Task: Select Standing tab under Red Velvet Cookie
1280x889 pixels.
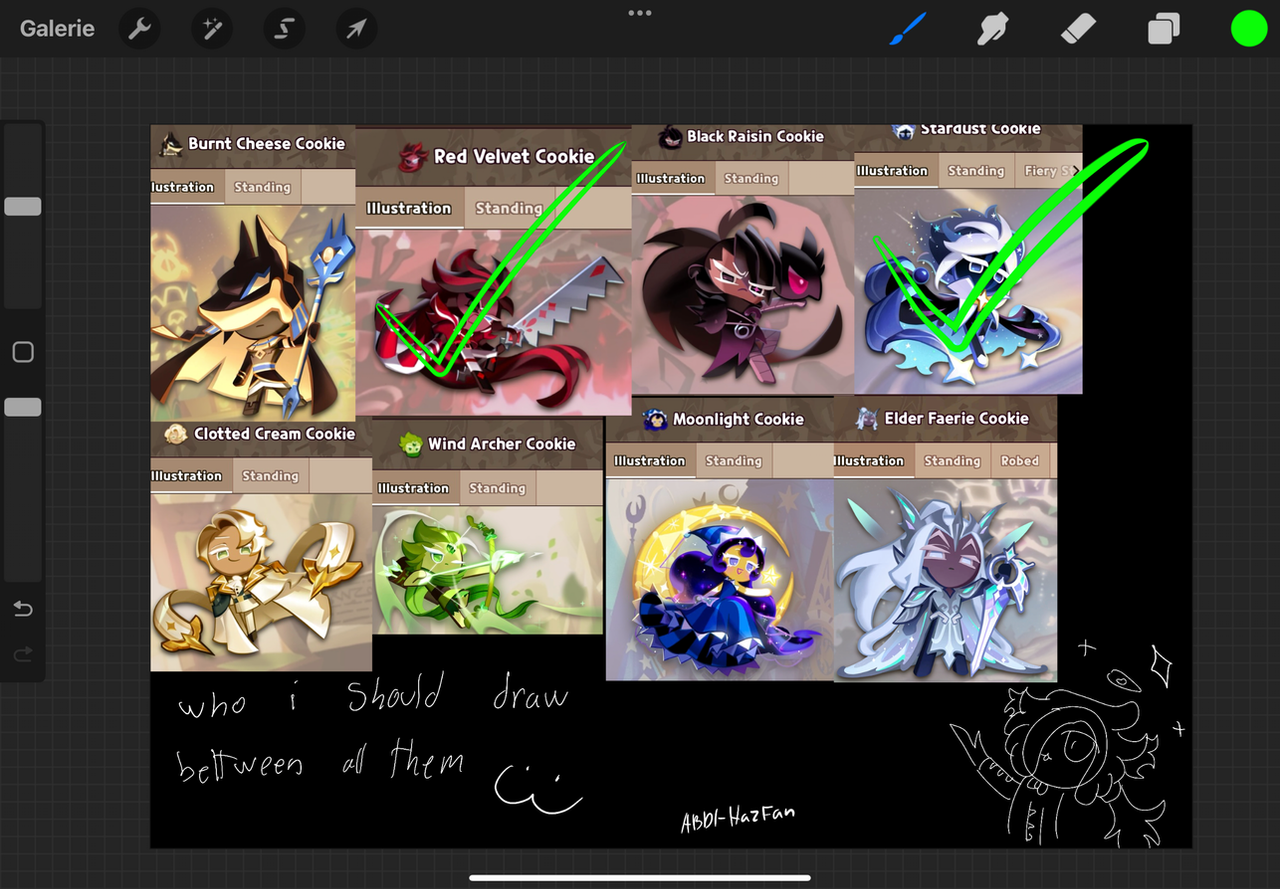Action: [x=508, y=208]
